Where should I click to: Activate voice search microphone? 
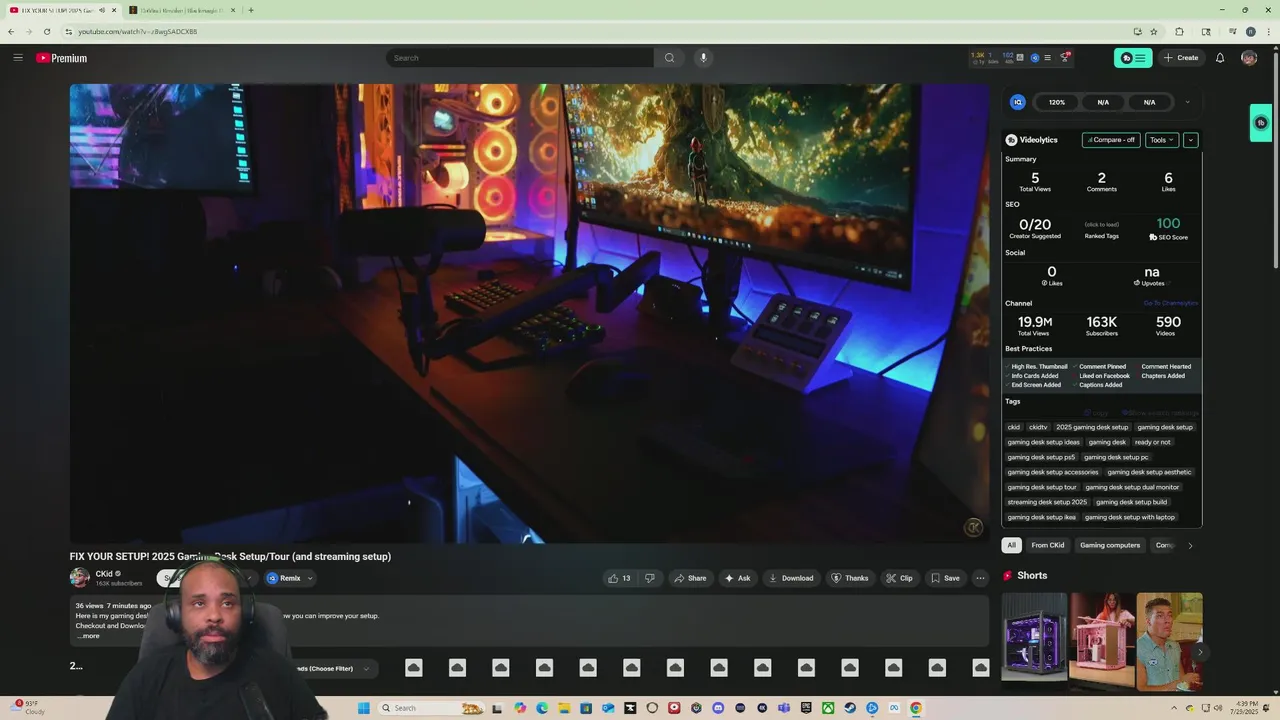(703, 58)
